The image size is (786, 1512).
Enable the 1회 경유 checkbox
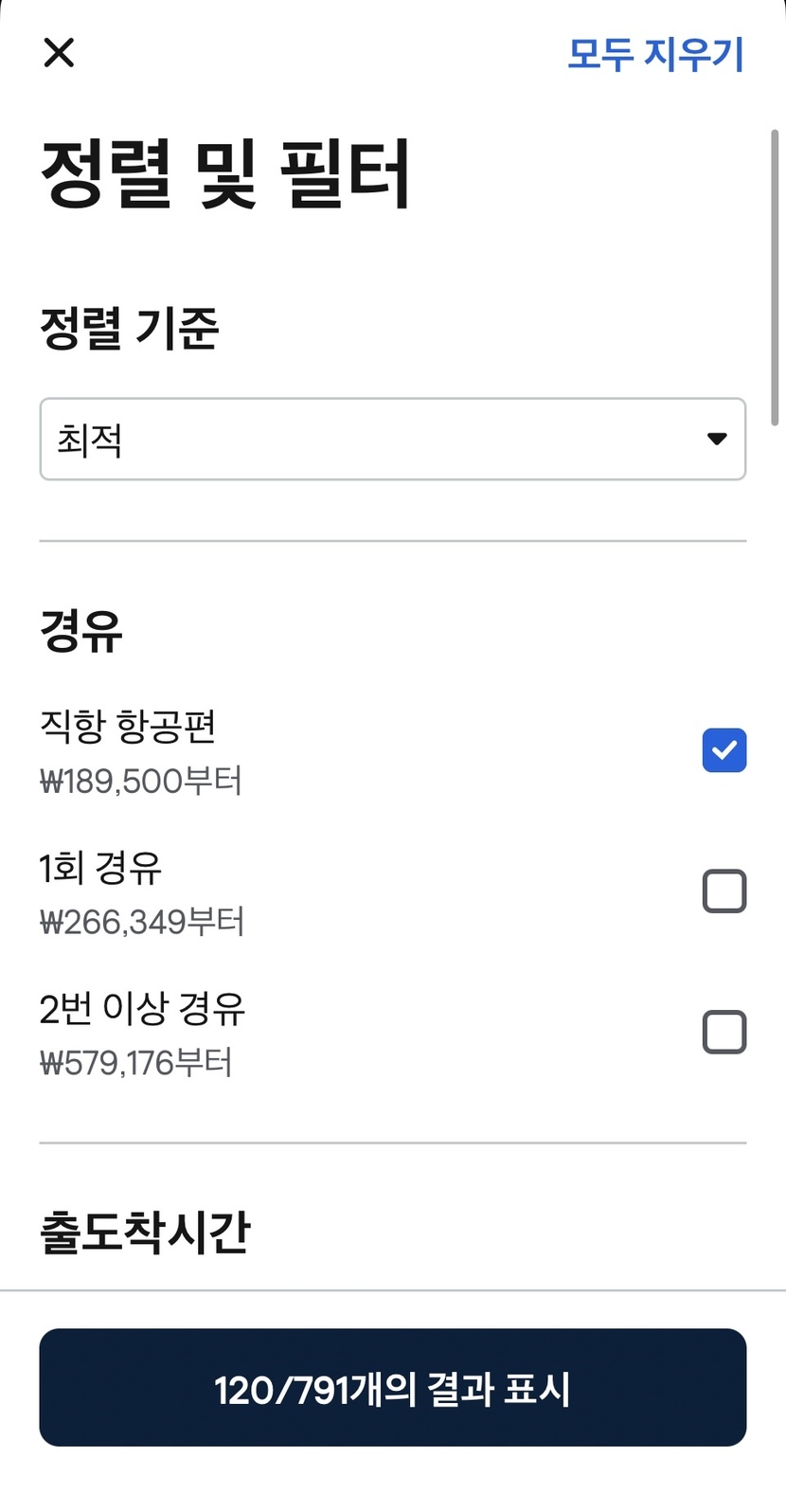(724, 891)
